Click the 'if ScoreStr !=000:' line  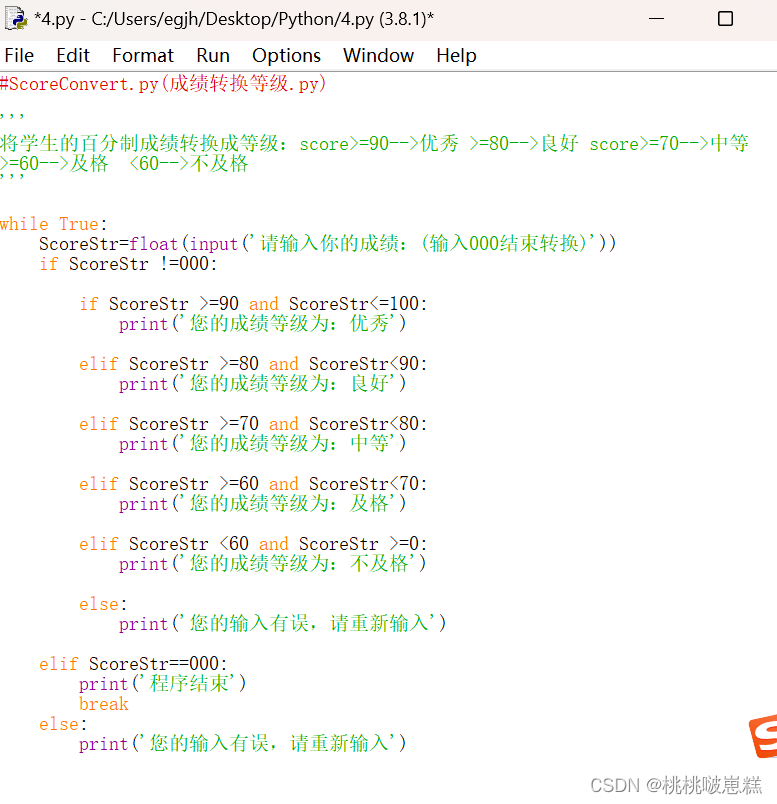128,264
